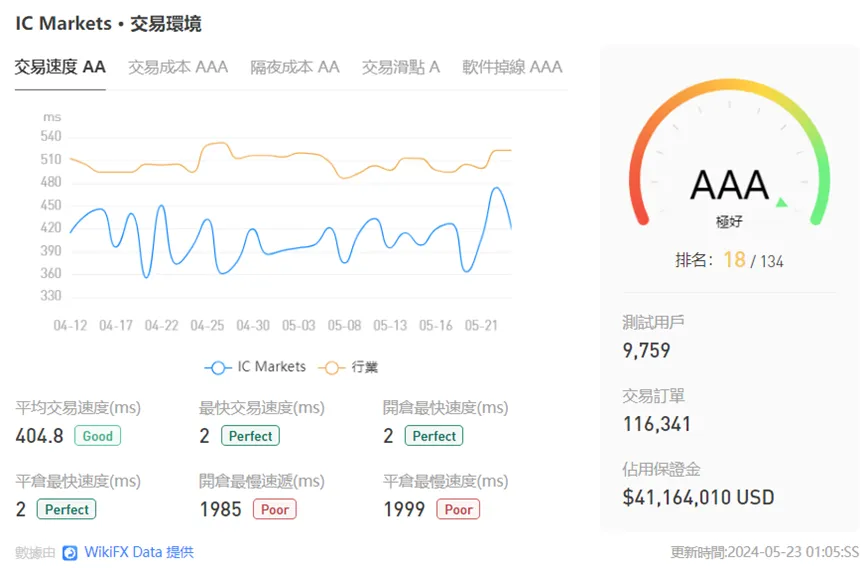Click the 116,341 orders value
The height and width of the screenshot is (568, 865).
(657, 424)
